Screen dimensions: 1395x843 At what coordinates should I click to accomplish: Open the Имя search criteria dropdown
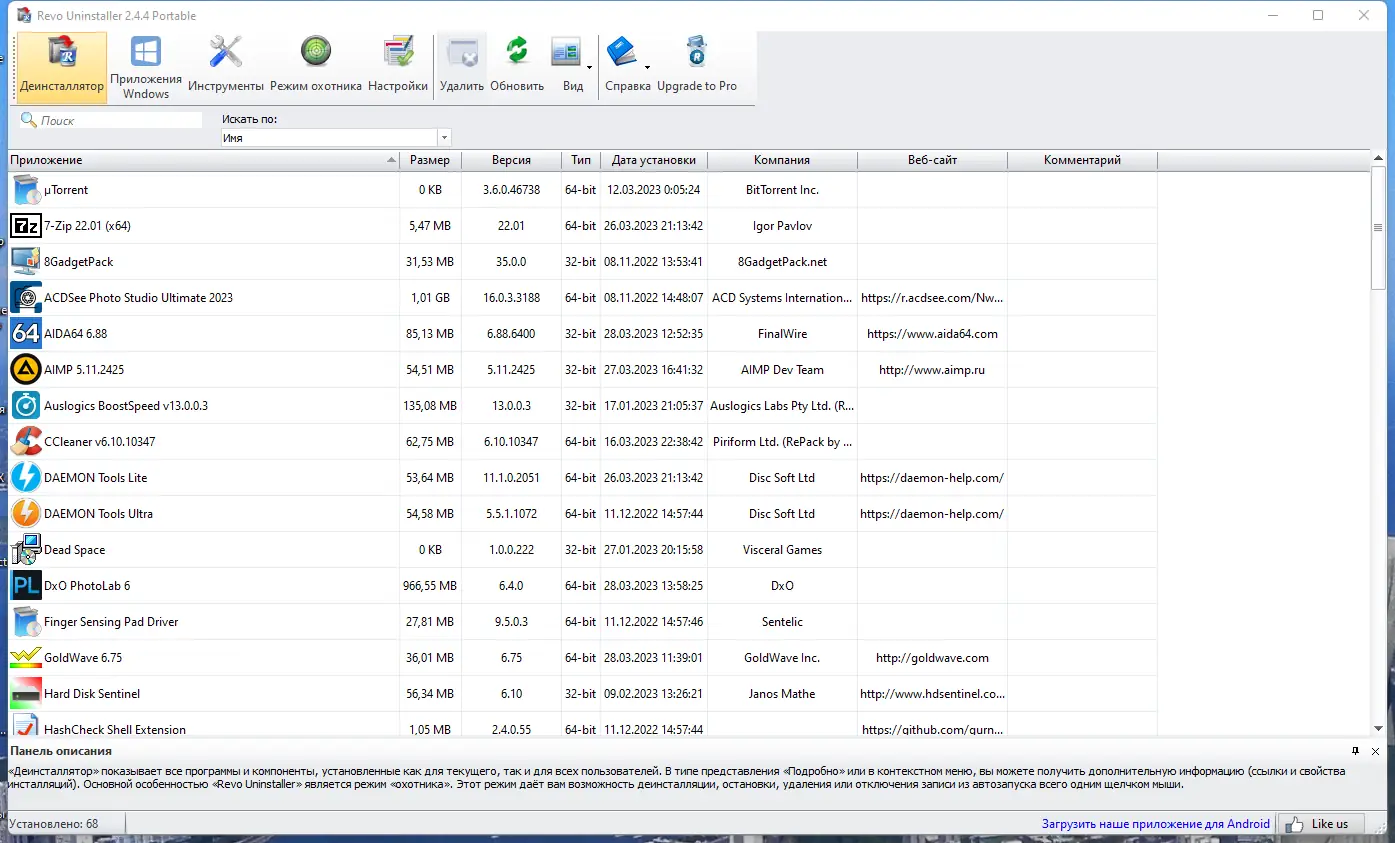coord(443,137)
